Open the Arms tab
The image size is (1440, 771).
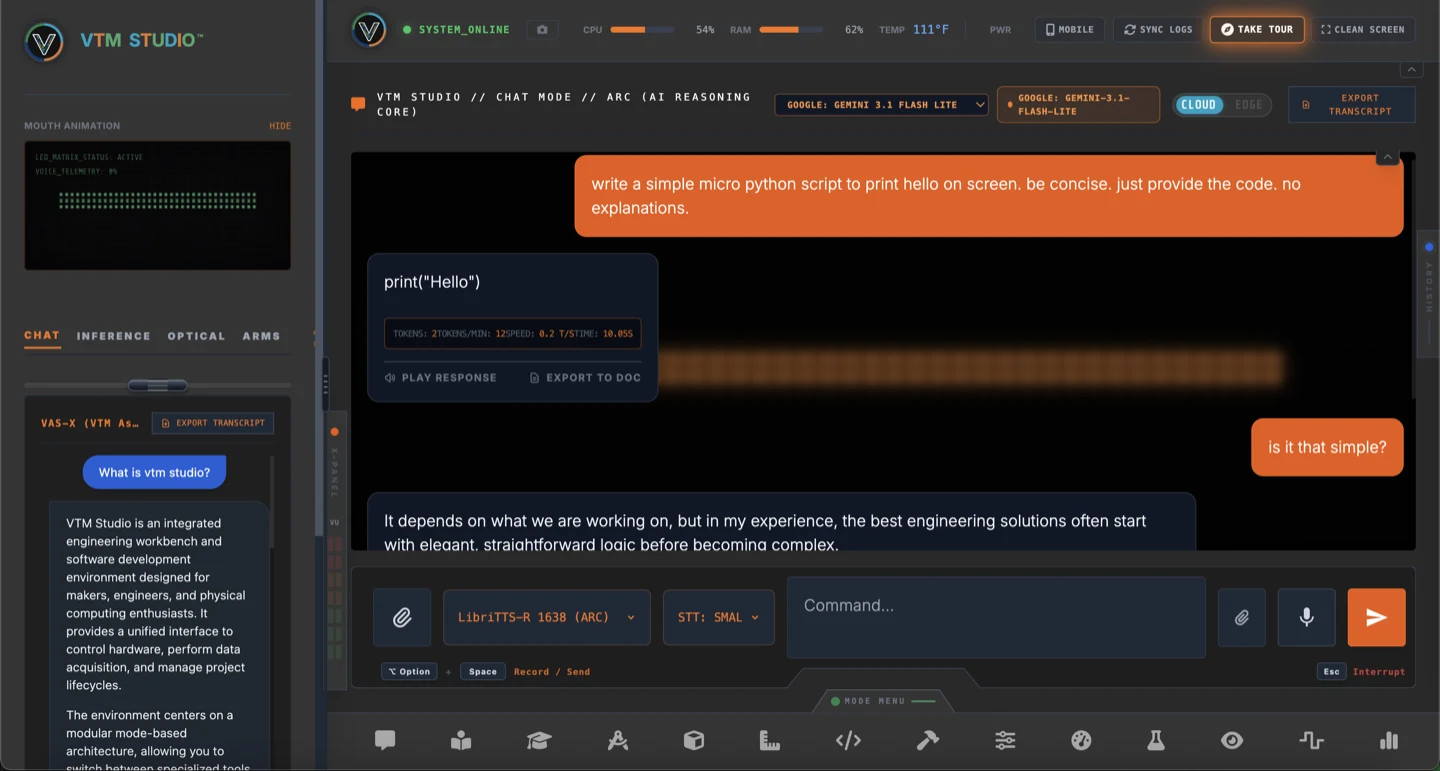click(x=261, y=336)
